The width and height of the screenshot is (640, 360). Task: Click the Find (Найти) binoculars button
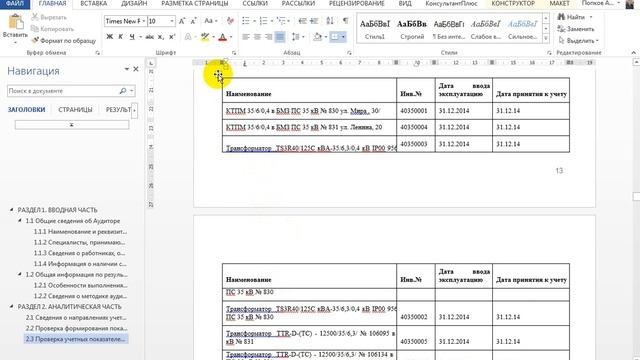pyautogui.click(x=574, y=17)
